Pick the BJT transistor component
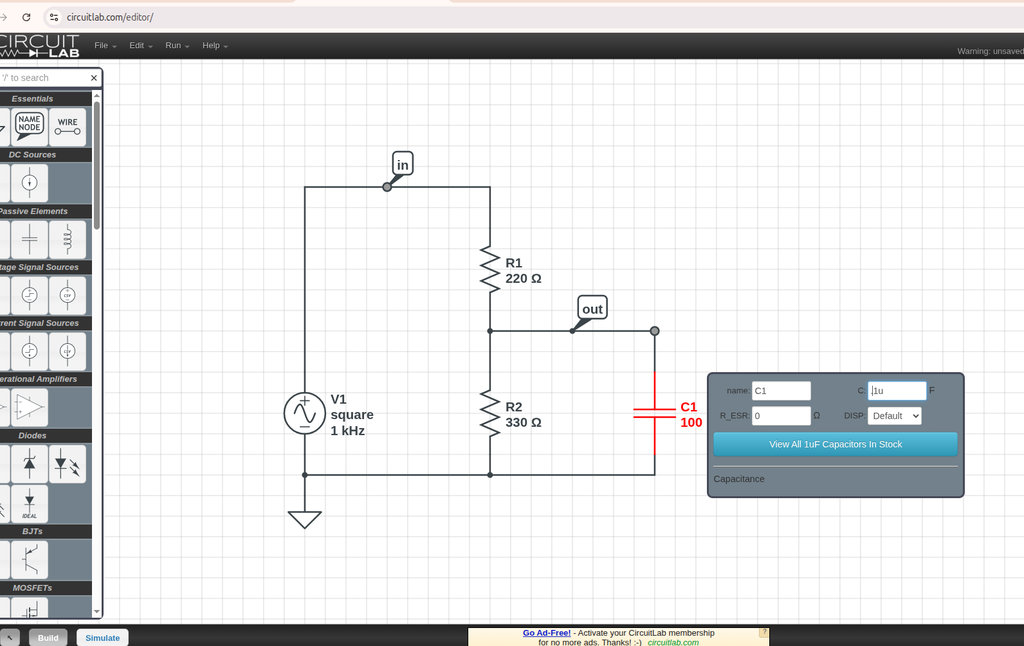 [29, 560]
